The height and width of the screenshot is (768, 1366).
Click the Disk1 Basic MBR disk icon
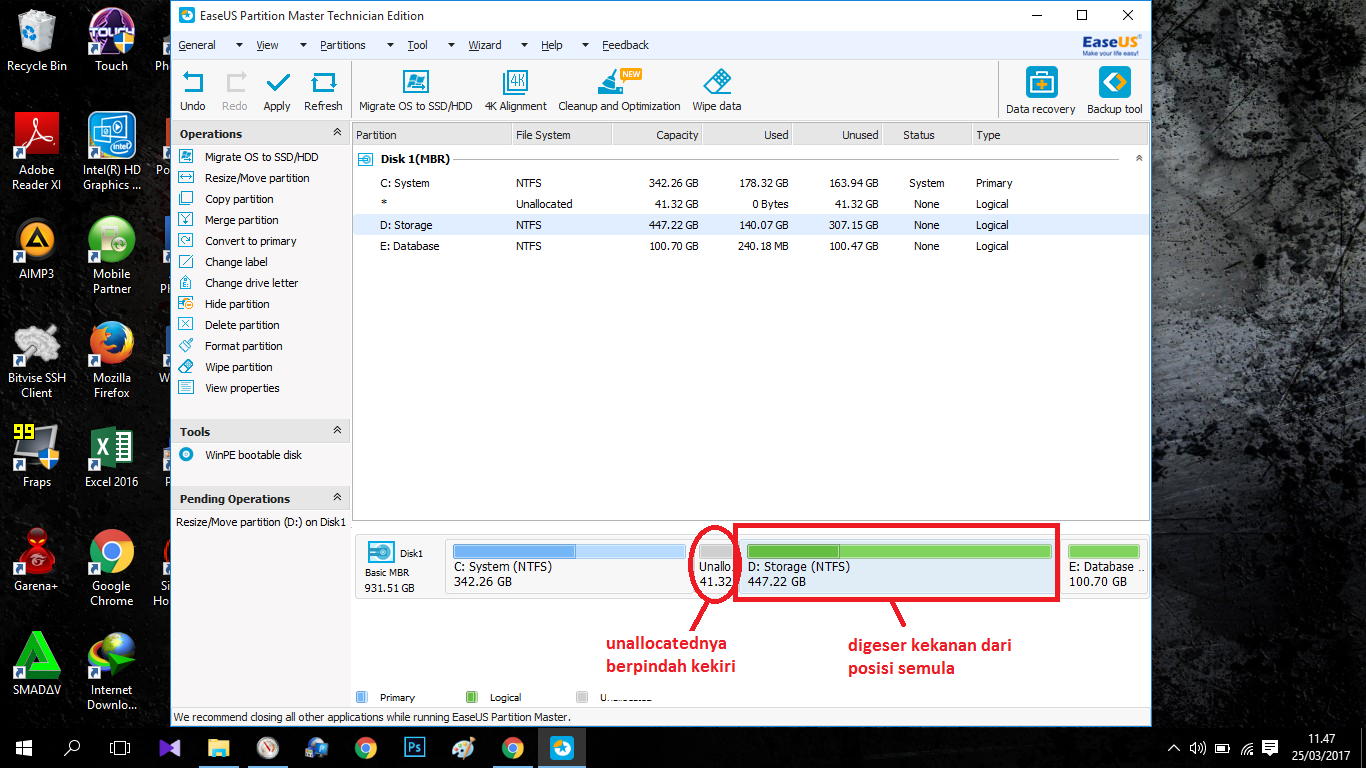click(x=381, y=552)
